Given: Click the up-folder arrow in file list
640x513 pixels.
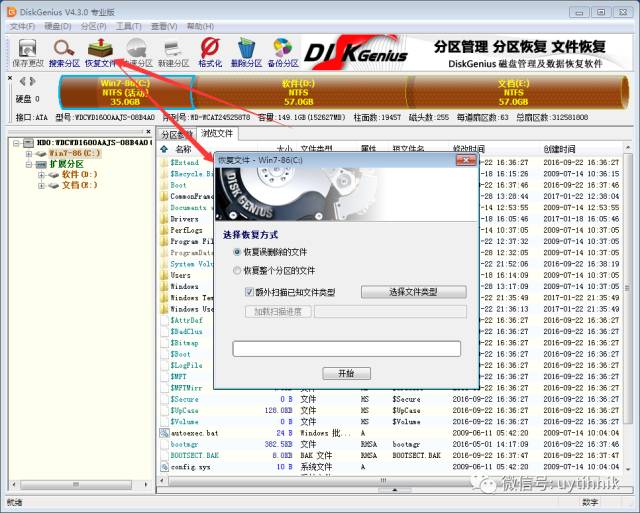Looking at the screenshot, I should [164, 149].
